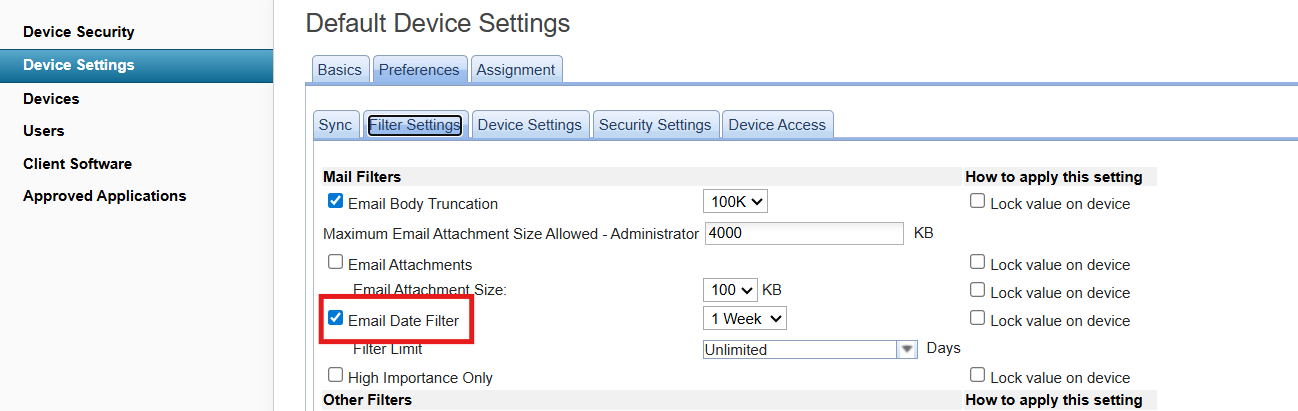Uncheck the Email Body Truncation checkbox
The image size is (1298, 411).
click(x=336, y=202)
